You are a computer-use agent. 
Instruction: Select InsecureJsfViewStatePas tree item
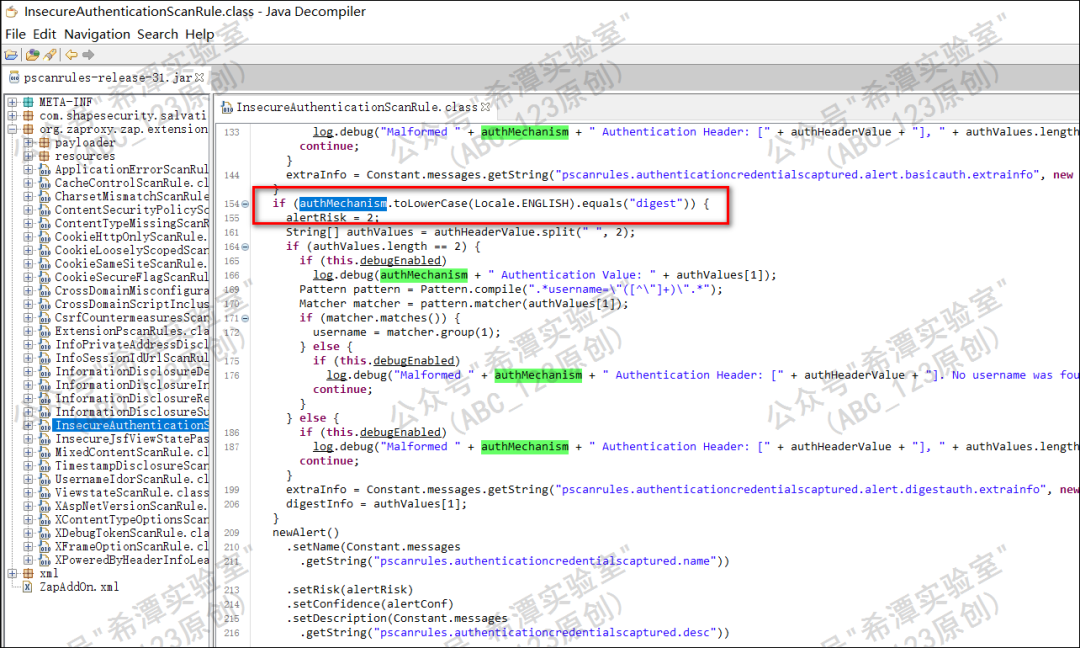point(131,439)
